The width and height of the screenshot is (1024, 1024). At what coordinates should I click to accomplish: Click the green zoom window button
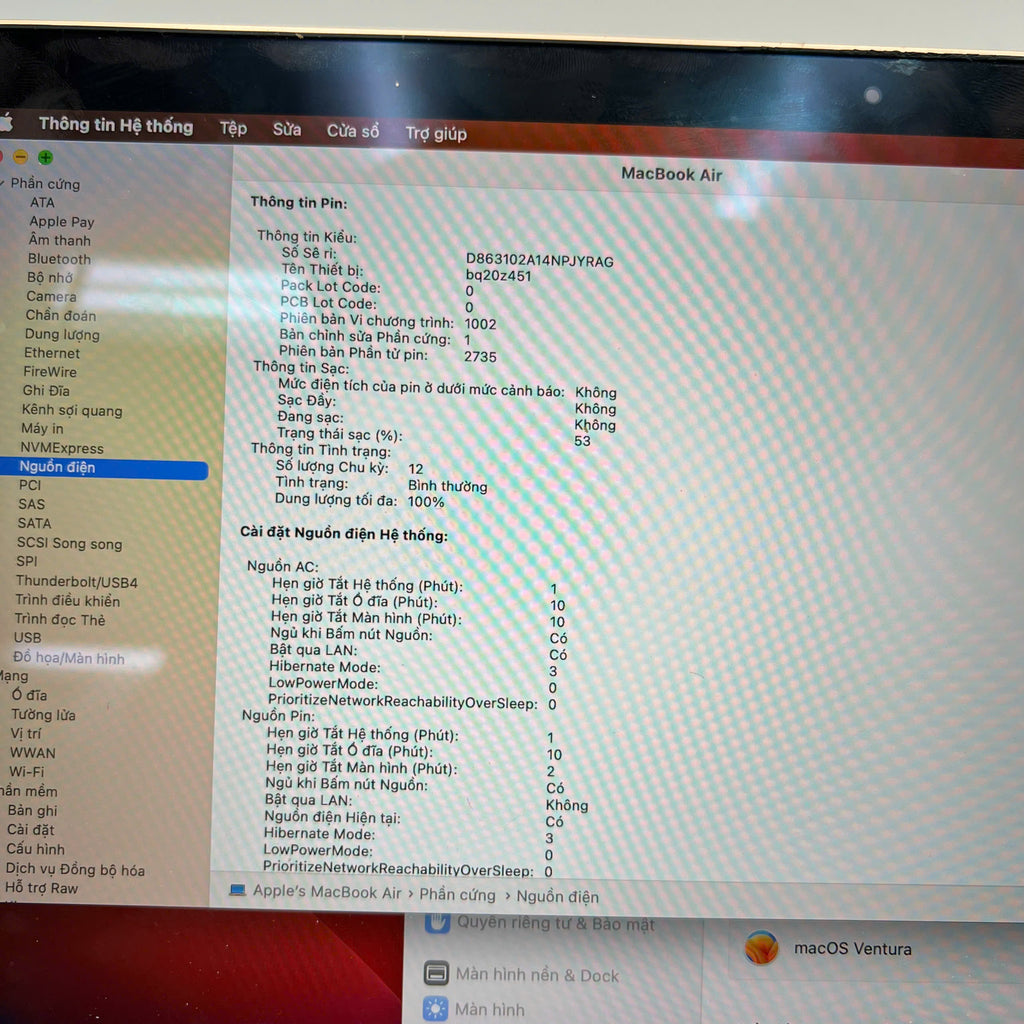pyautogui.click(x=45, y=157)
